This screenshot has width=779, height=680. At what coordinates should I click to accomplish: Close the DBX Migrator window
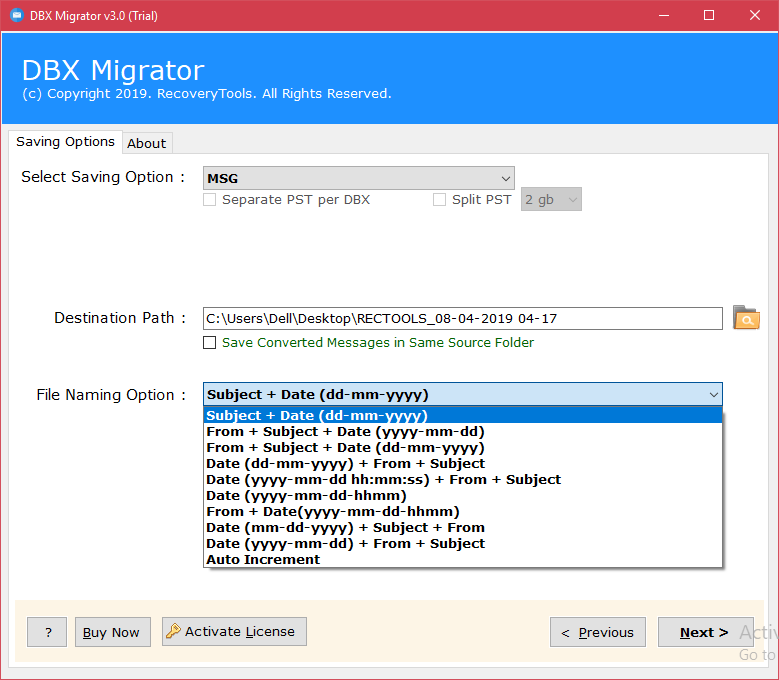click(x=755, y=15)
